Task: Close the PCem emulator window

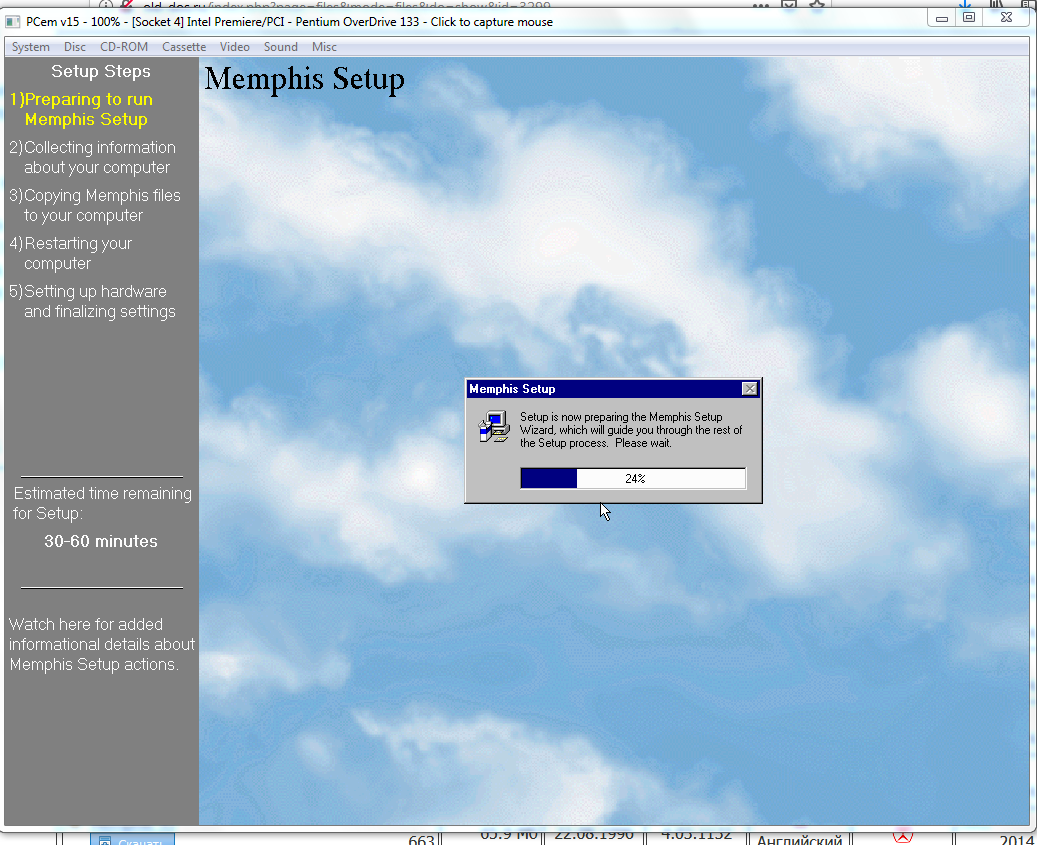Action: 1007,19
